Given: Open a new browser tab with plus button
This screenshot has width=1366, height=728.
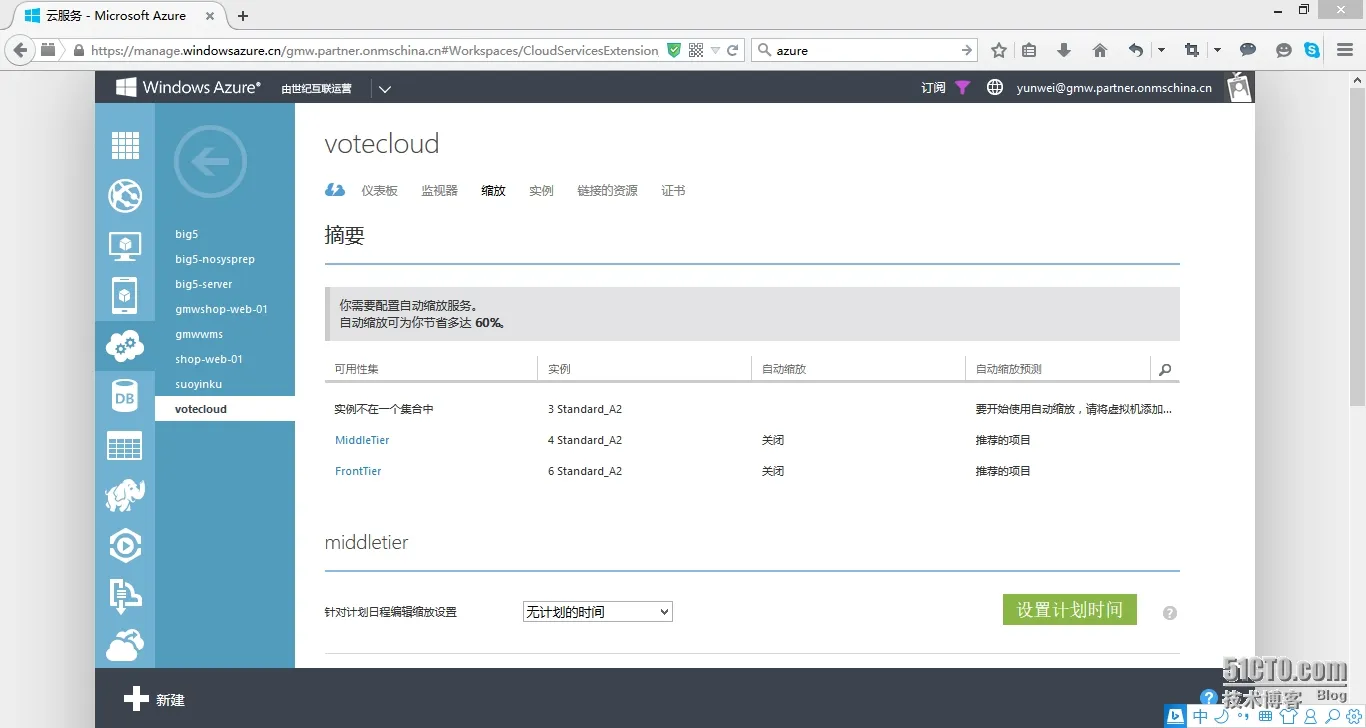Looking at the screenshot, I should [x=243, y=16].
